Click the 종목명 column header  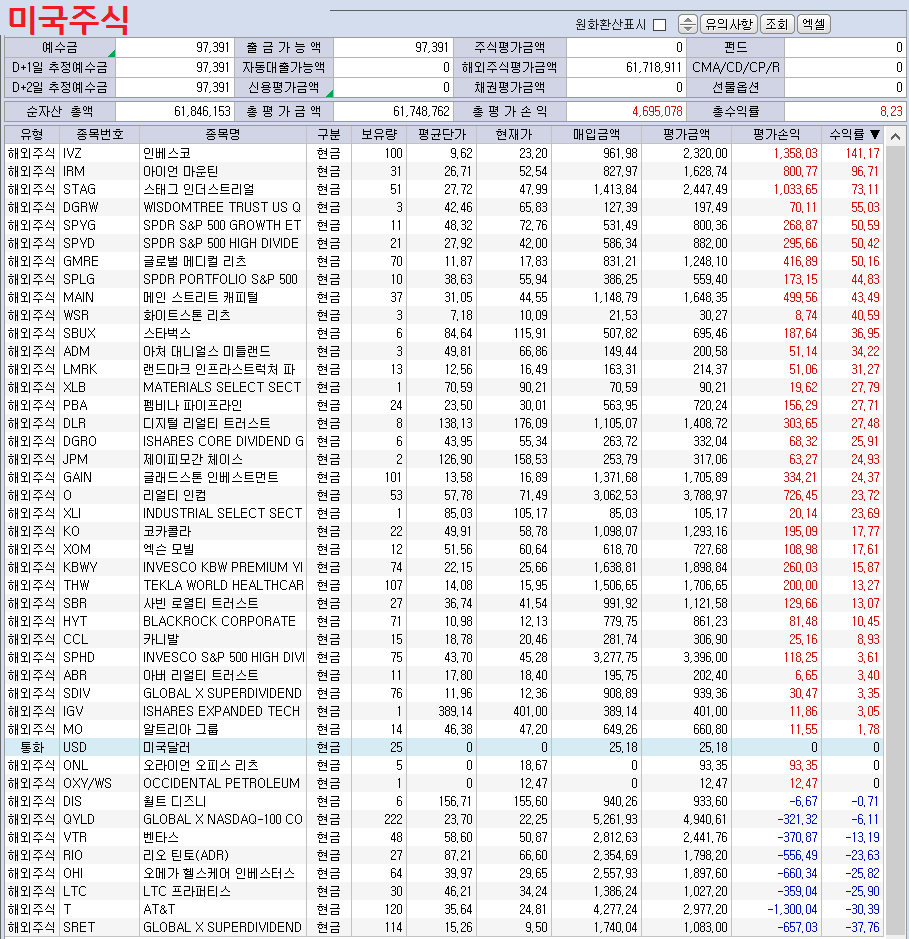coord(223,134)
